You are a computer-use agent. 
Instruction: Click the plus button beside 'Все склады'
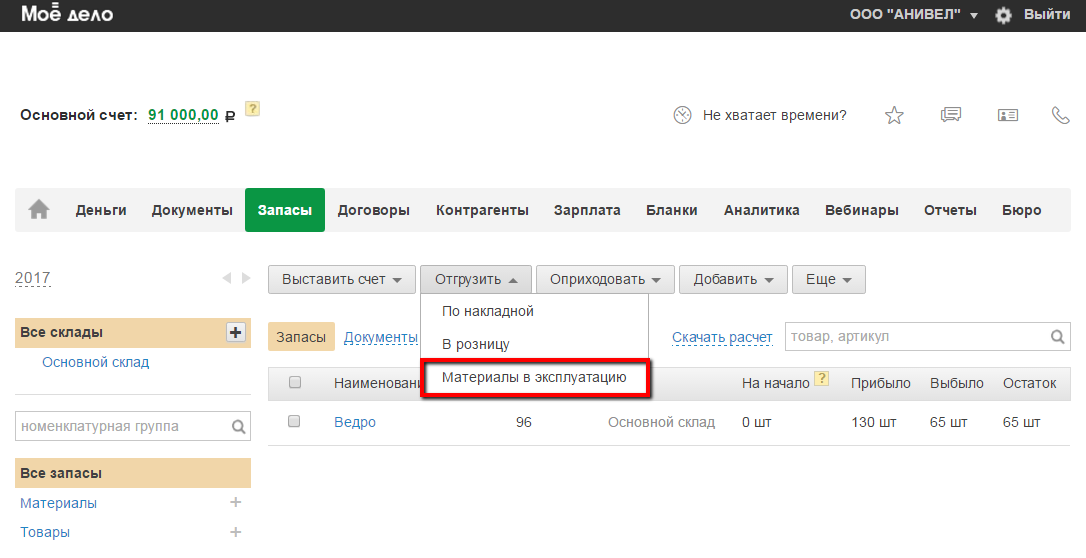[x=236, y=332]
